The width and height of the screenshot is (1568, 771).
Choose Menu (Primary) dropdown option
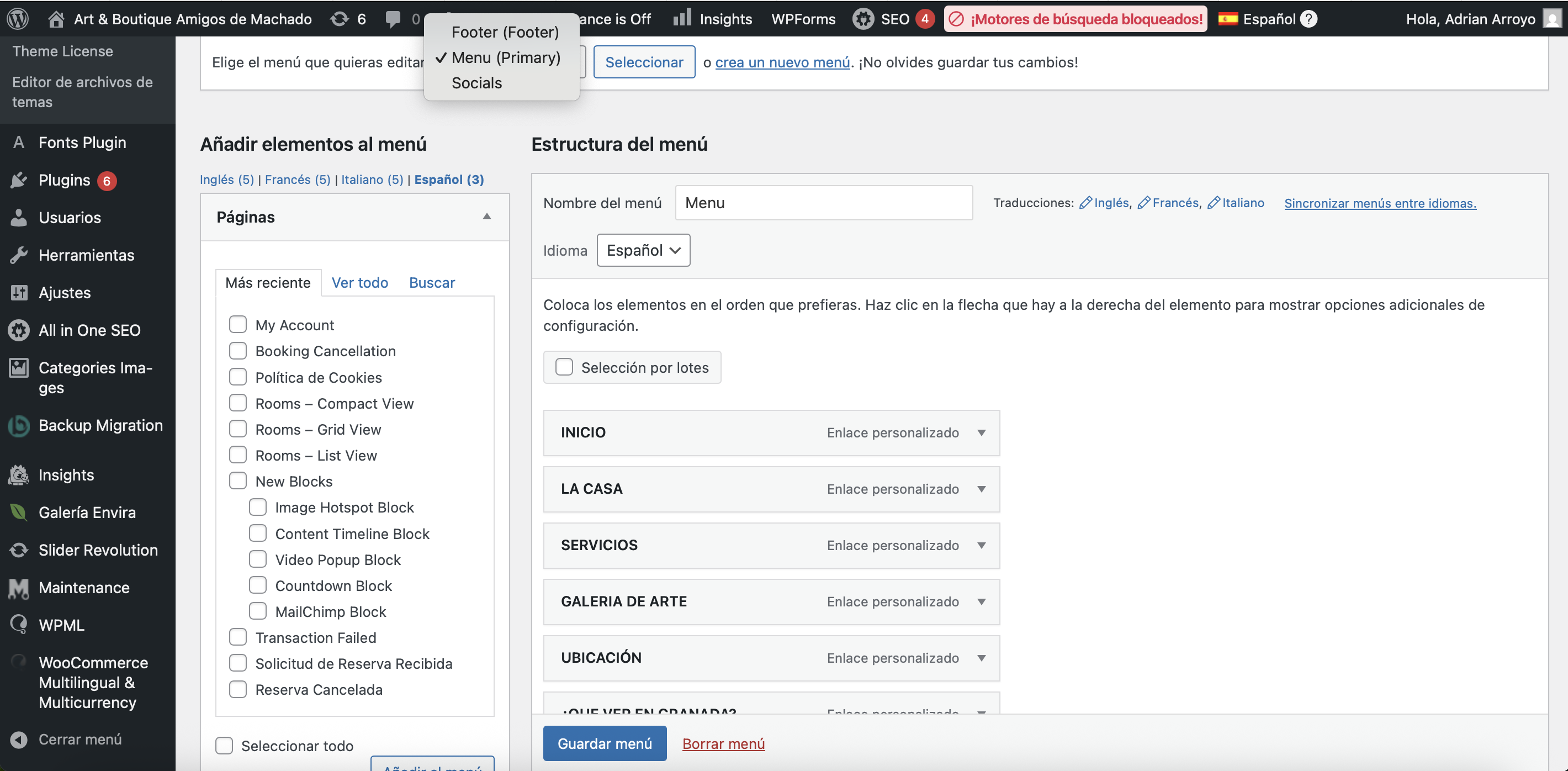tap(505, 57)
